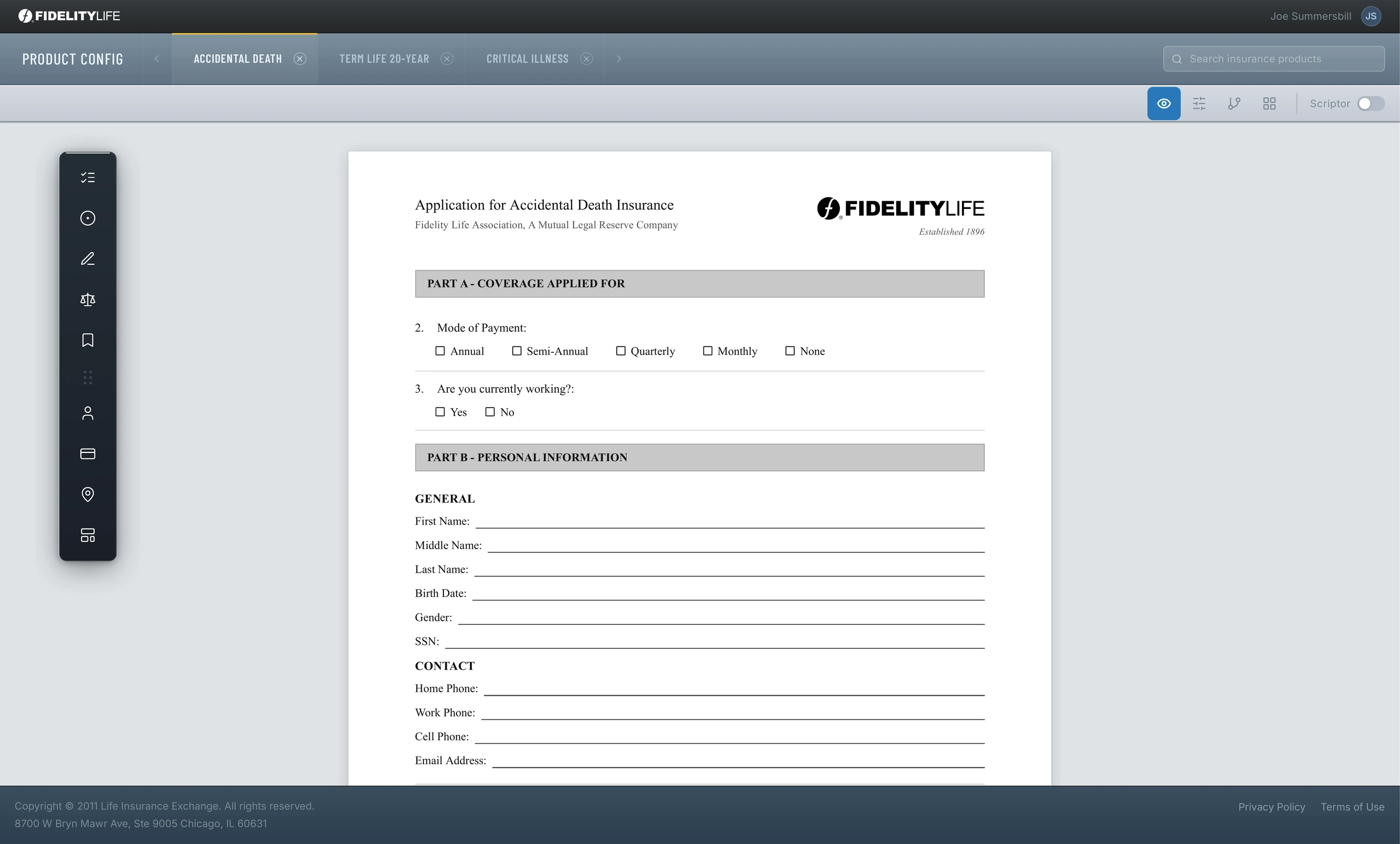Click the drag-handle dots in sidebar
The image size is (1400, 844).
87,377
